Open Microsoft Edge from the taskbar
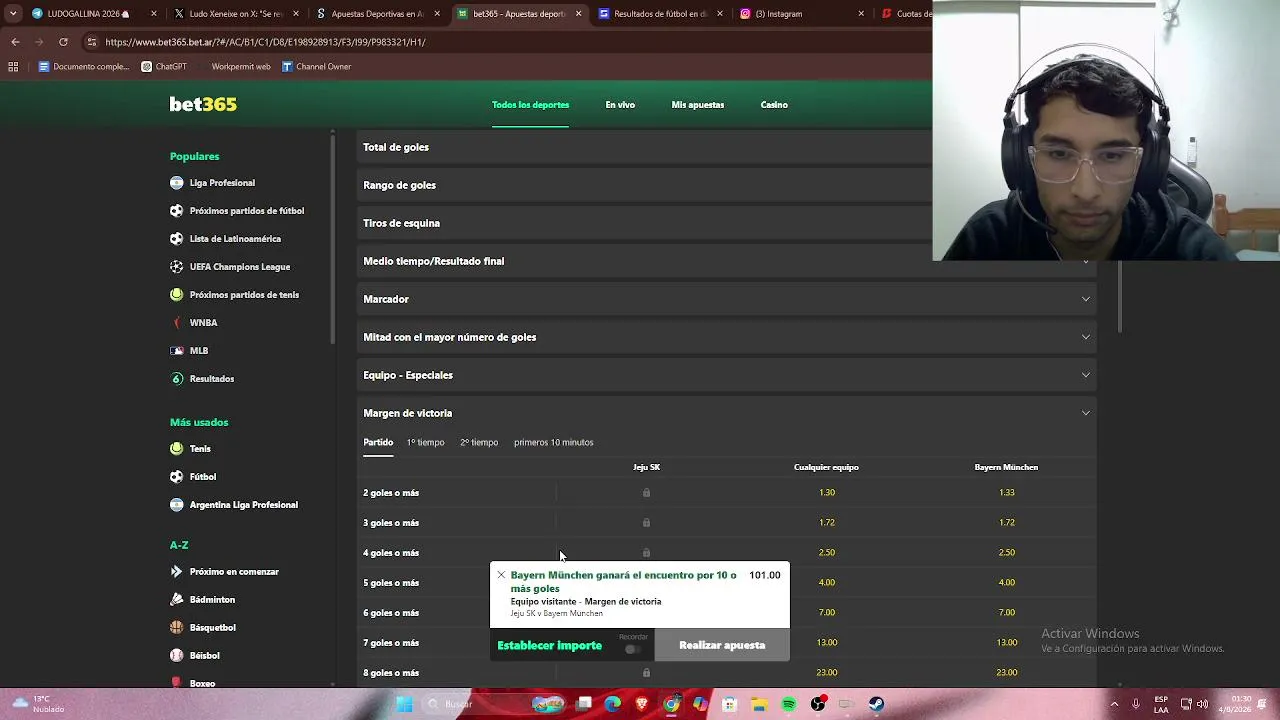This screenshot has height=720, width=1280. tap(612, 704)
